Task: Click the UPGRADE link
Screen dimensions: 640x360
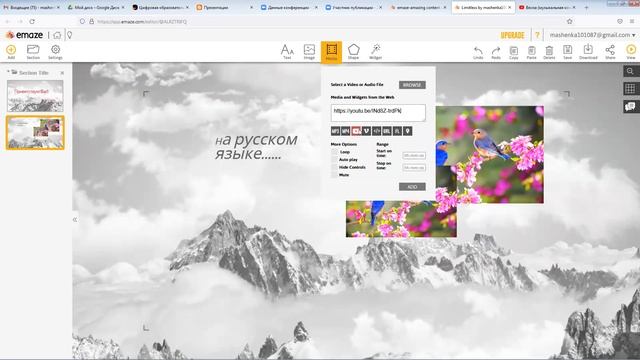Action: point(512,36)
